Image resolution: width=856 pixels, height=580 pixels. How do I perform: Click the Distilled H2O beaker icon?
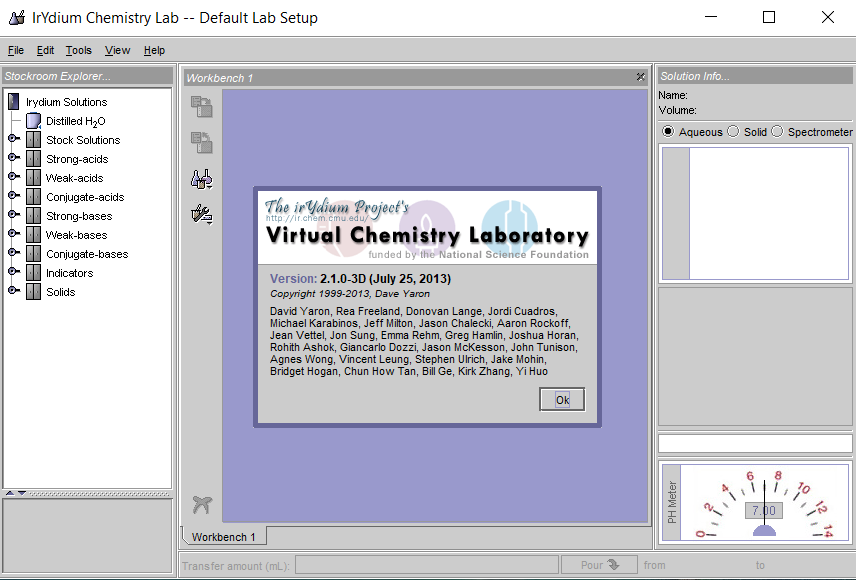pos(36,120)
